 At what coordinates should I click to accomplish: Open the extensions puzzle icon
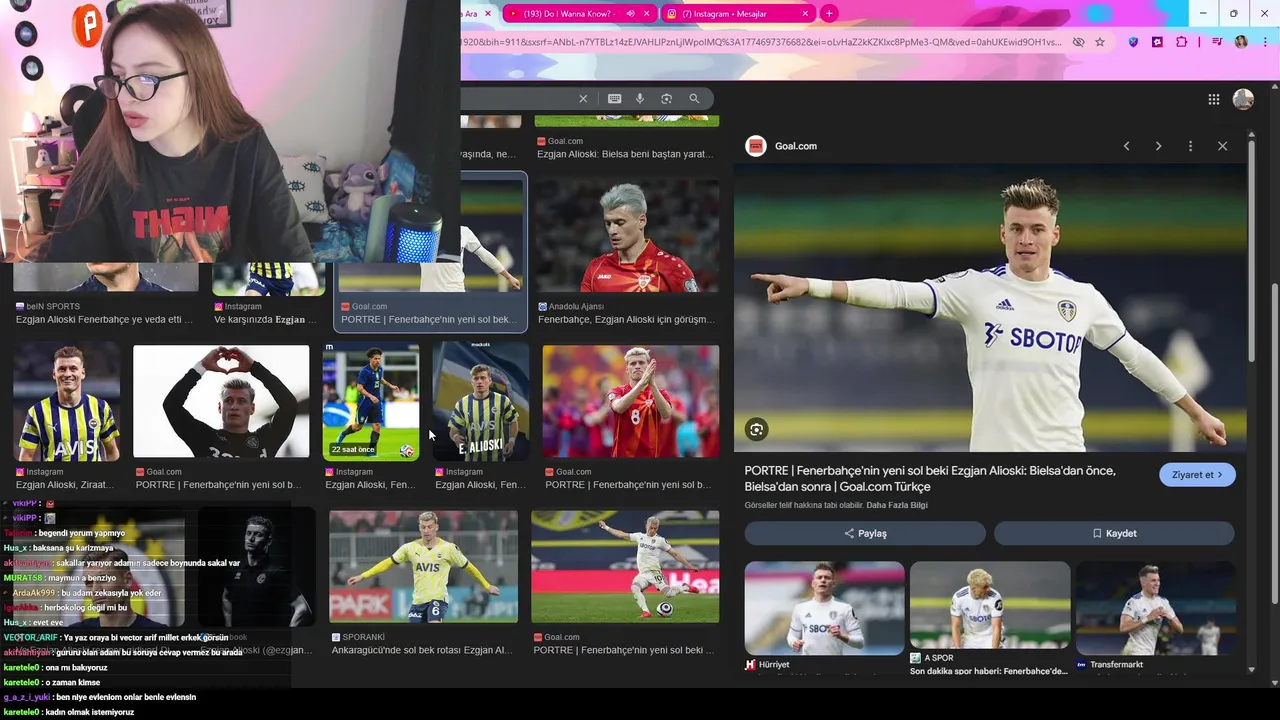pos(1182,42)
